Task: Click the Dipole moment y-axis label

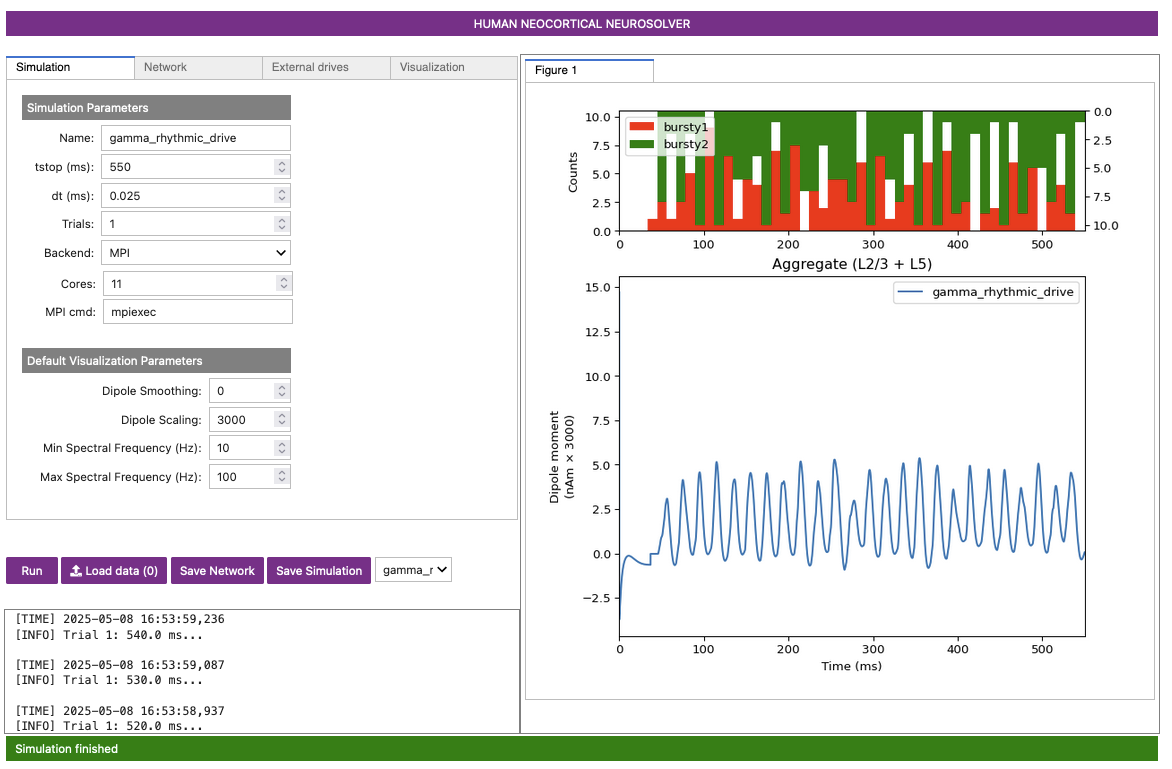Action: point(561,457)
